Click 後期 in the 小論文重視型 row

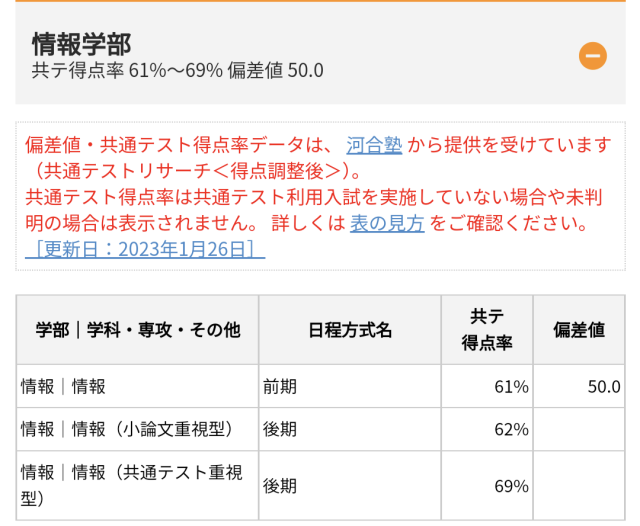pos(280,429)
